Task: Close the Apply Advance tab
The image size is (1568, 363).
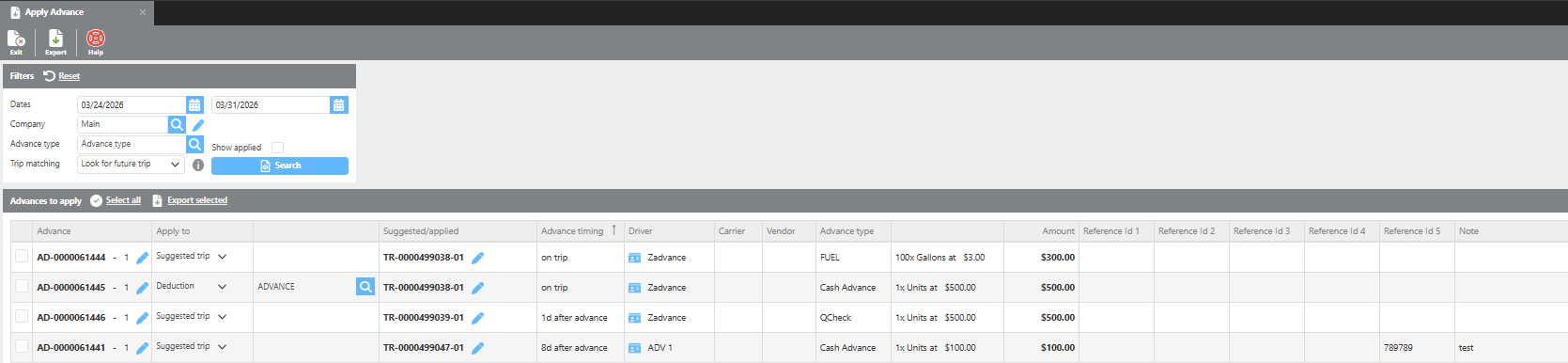Action: 143,12
